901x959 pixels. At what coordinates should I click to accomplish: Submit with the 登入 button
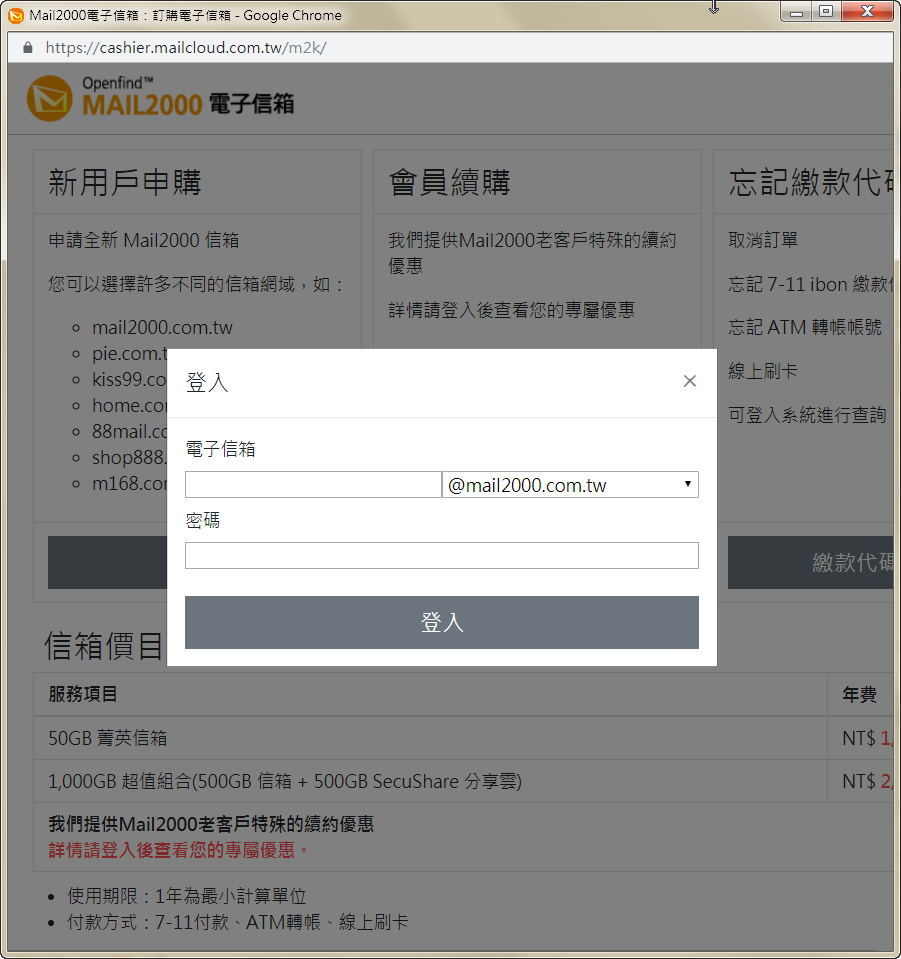click(442, 622)
